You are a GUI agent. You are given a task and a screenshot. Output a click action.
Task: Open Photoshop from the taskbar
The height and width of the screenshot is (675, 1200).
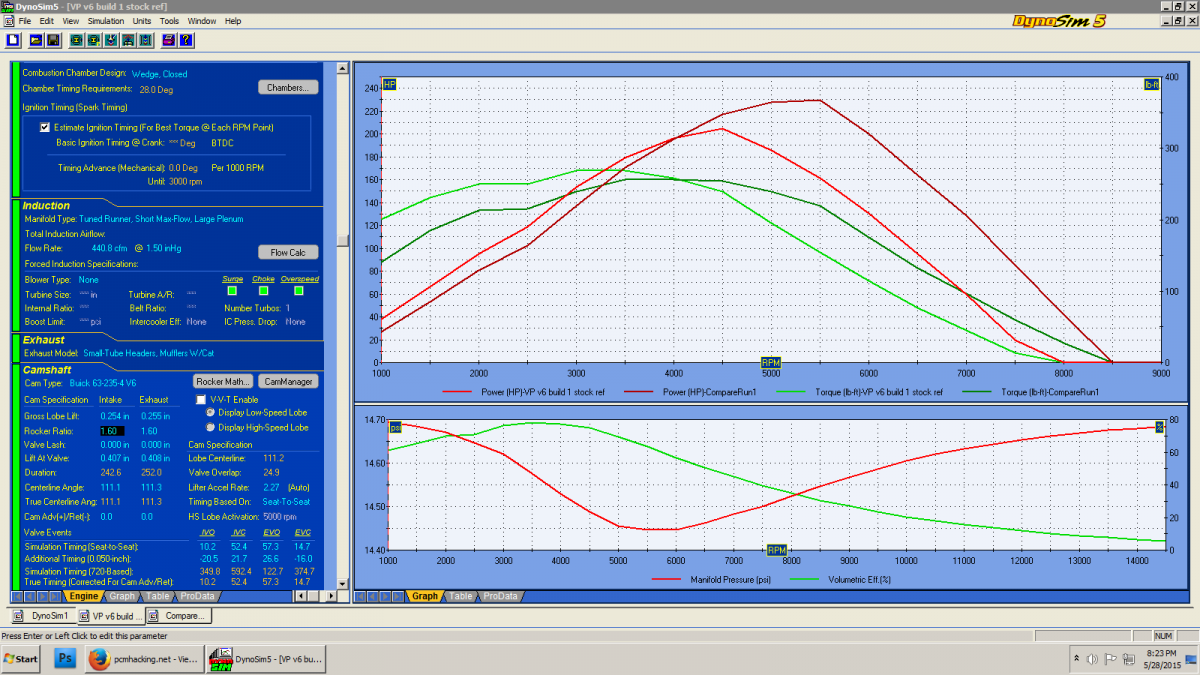pyautogui.click(x=65, y=659)
